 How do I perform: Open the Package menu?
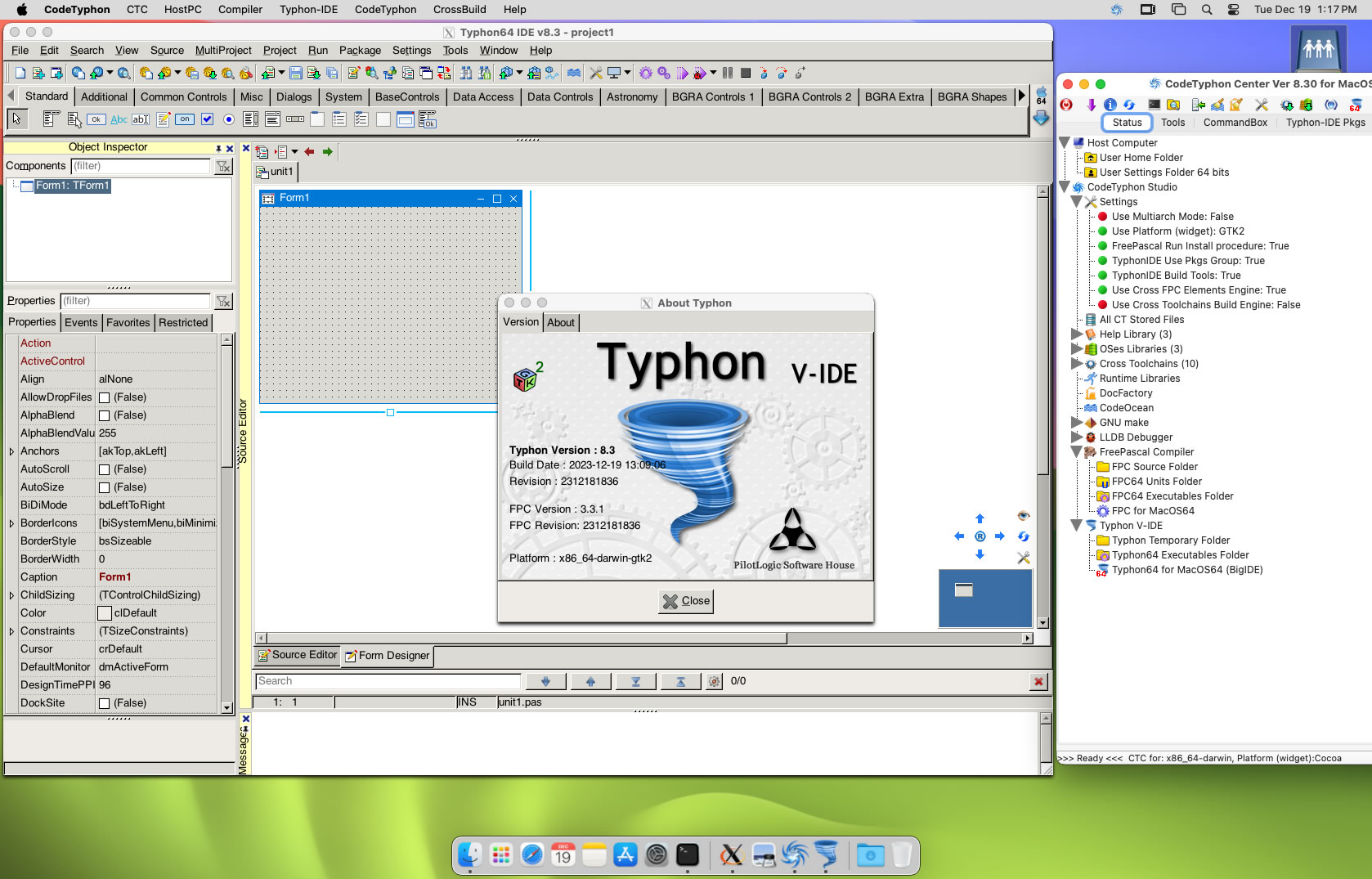click(x=360, y=51)
